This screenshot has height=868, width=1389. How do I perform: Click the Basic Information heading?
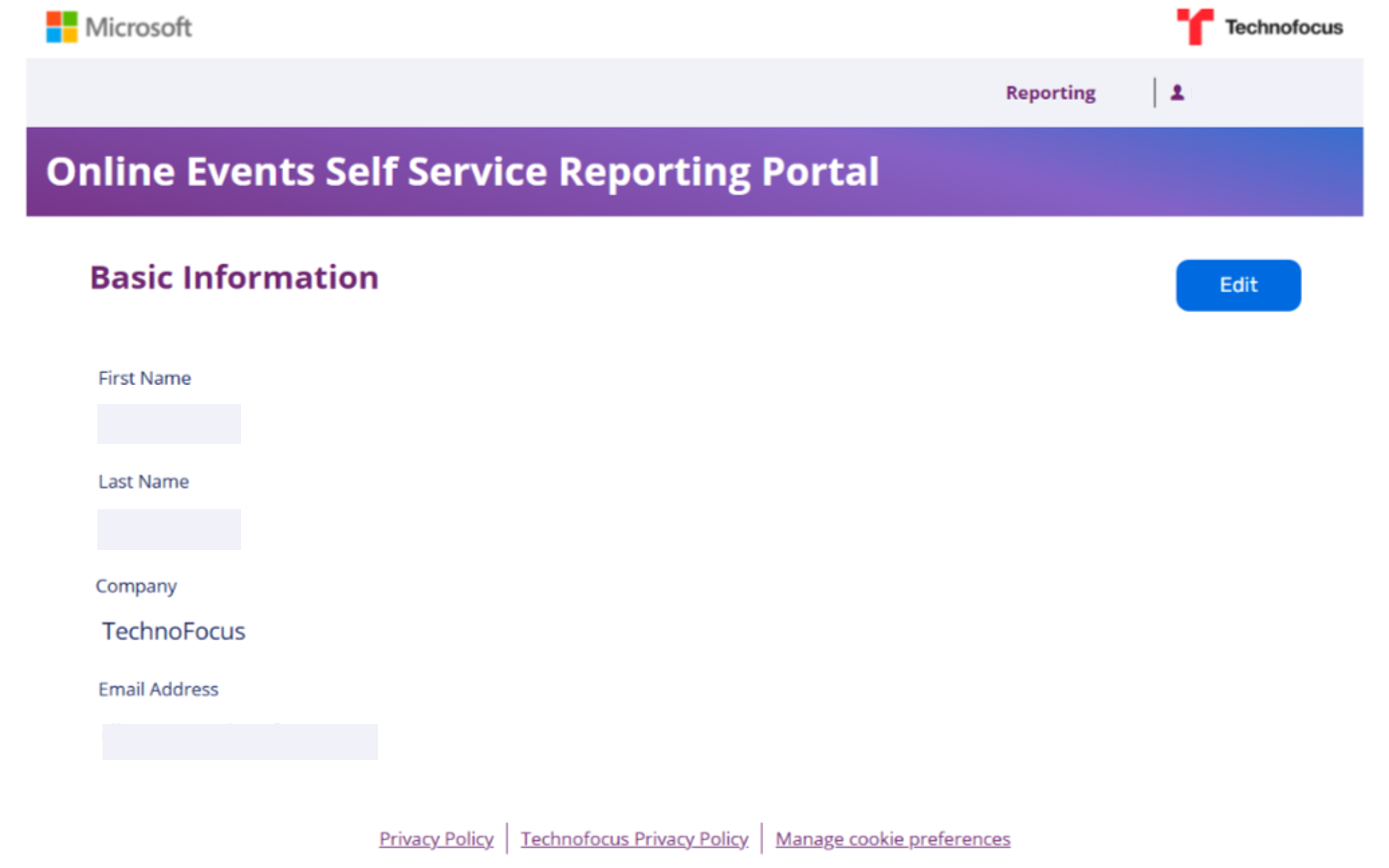234,278
